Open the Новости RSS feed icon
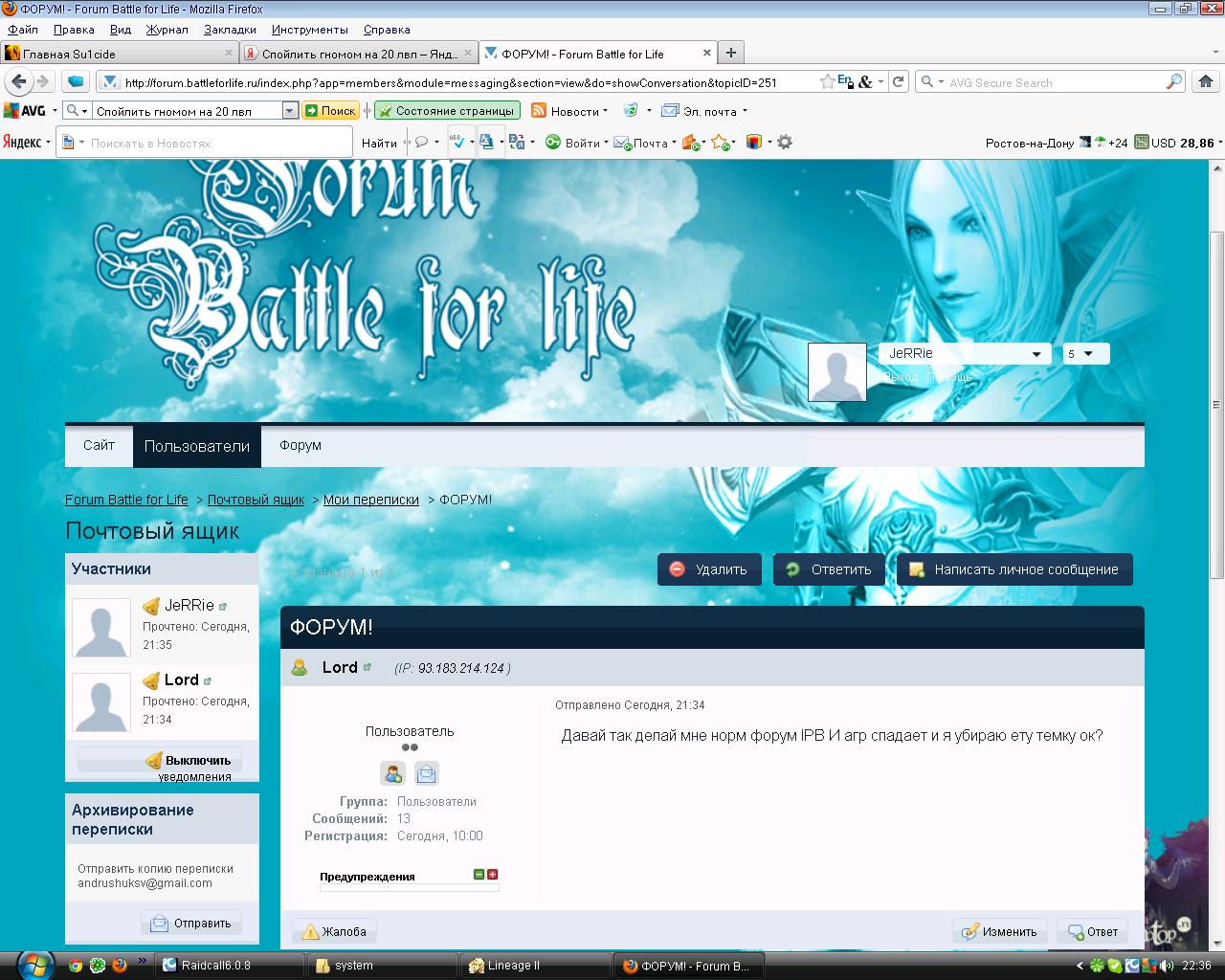 pos(539,111)
